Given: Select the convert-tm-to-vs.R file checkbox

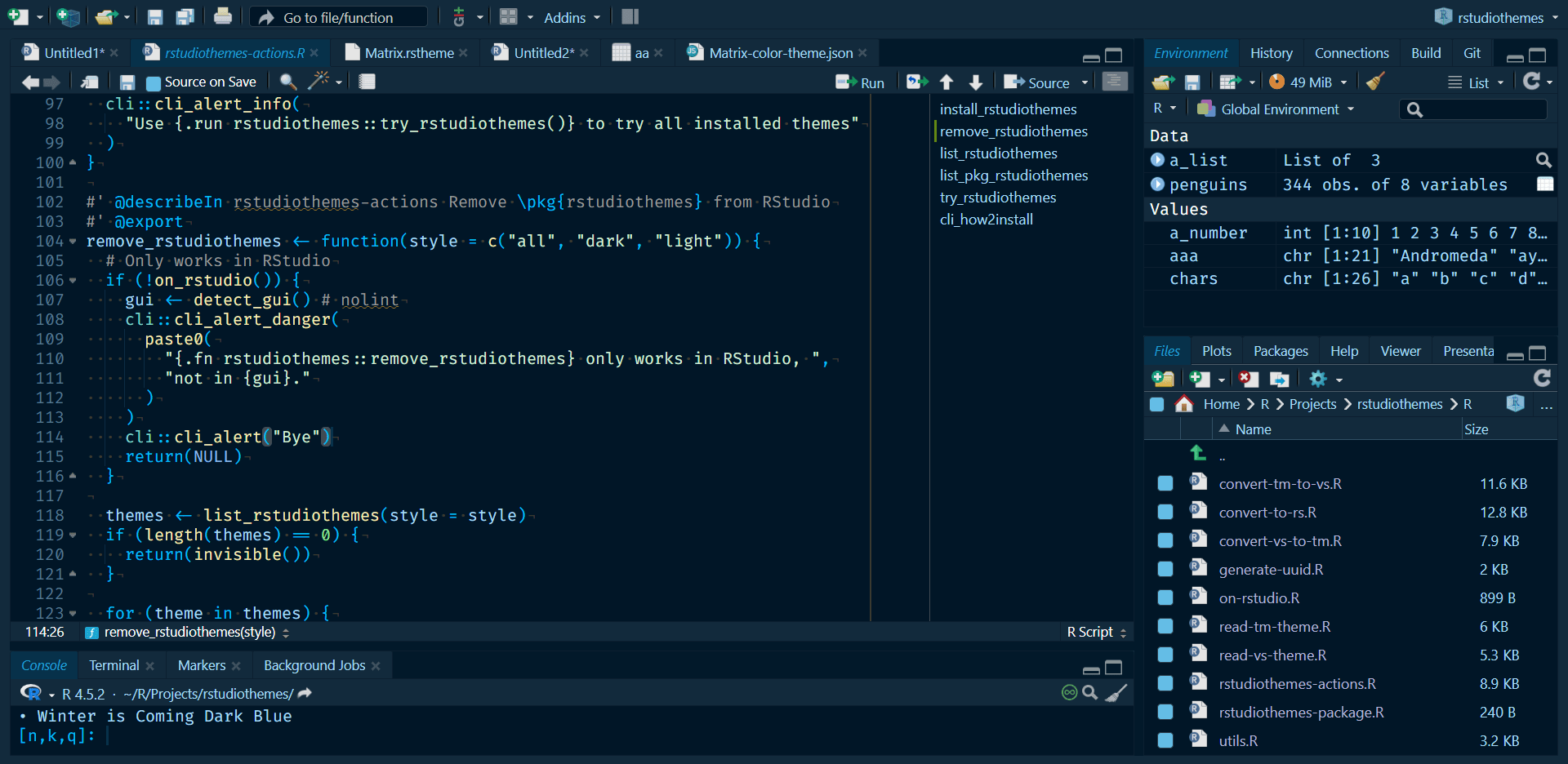Looking at the screenshot, I should click(1165, 483).
